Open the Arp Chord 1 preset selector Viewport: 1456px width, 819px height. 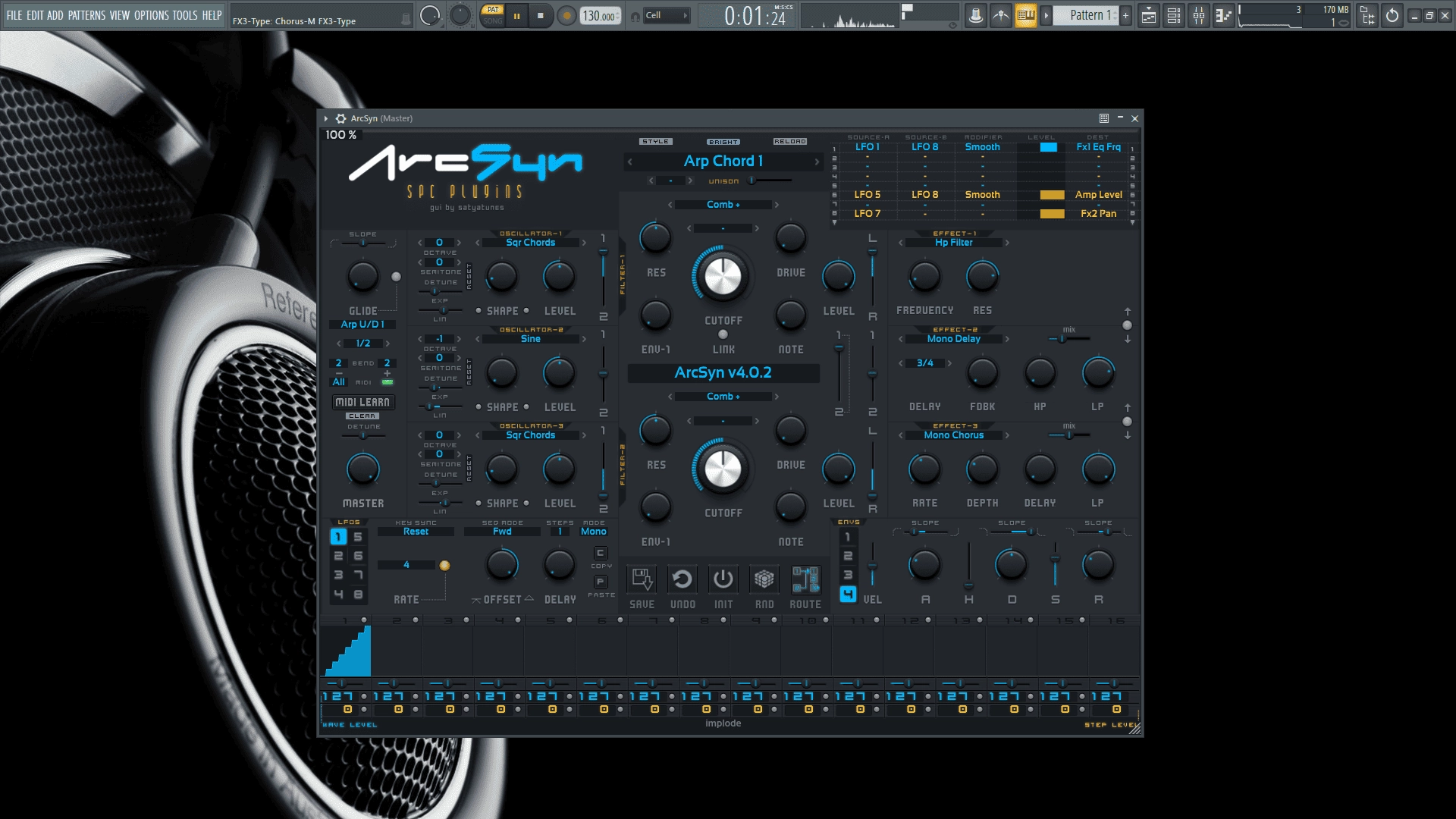point(723,162)
